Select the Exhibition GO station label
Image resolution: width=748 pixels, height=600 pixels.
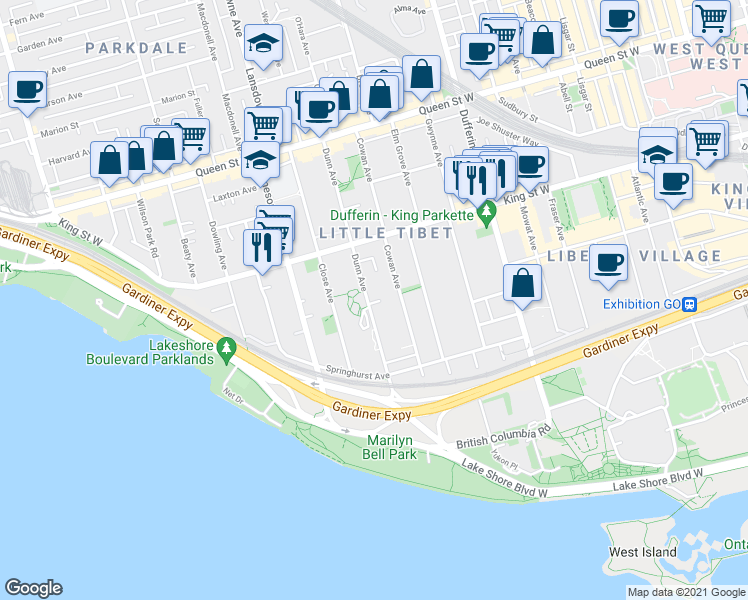point(642,305)
